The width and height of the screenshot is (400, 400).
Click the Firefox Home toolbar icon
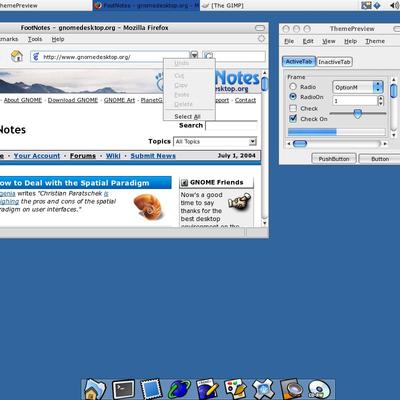pos(17,56)
